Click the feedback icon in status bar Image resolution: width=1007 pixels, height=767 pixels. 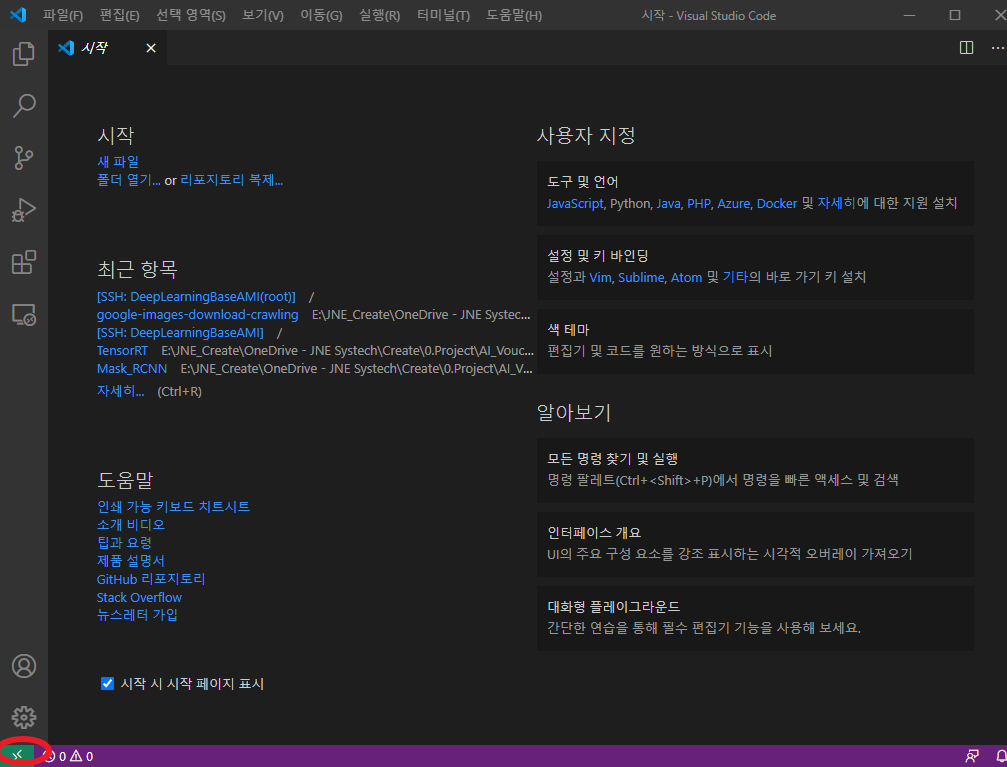(x=972, y=756)
